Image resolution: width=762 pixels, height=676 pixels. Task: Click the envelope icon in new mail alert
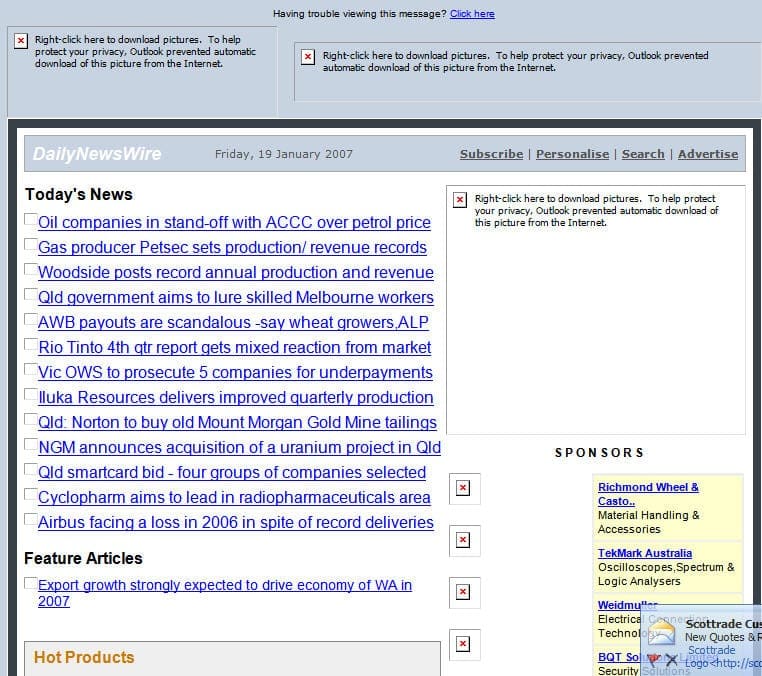click(x=661, y=633)
